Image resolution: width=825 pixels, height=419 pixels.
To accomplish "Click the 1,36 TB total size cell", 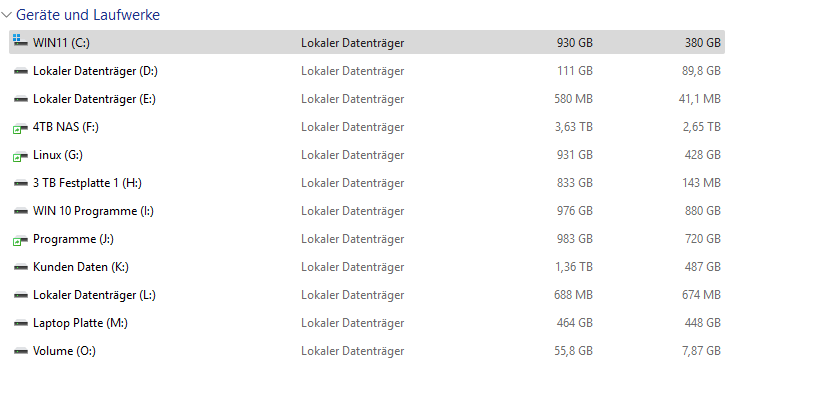I will pos(574,267).
